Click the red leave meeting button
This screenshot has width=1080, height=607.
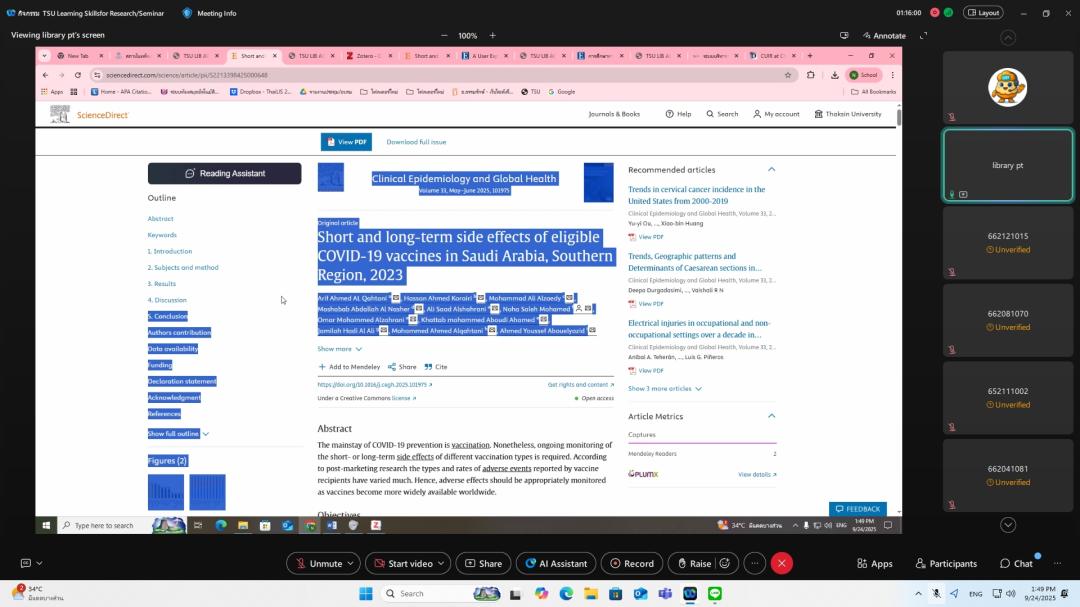coord(782,563)
